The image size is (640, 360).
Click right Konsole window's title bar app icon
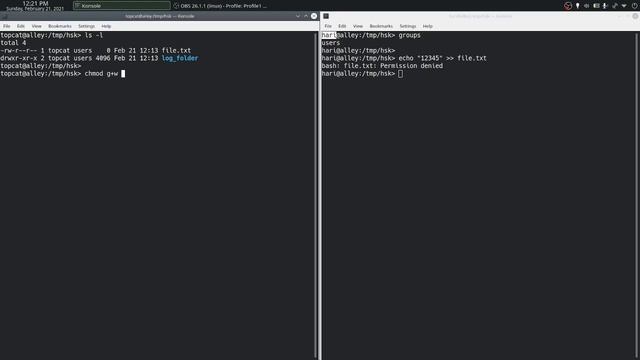pos(326,16)
